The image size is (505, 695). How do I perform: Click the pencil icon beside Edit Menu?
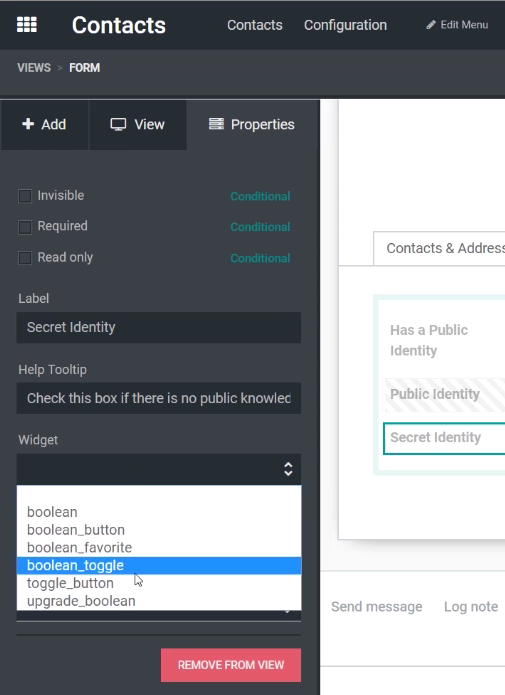pyautogui.click(x=431, y=25)
